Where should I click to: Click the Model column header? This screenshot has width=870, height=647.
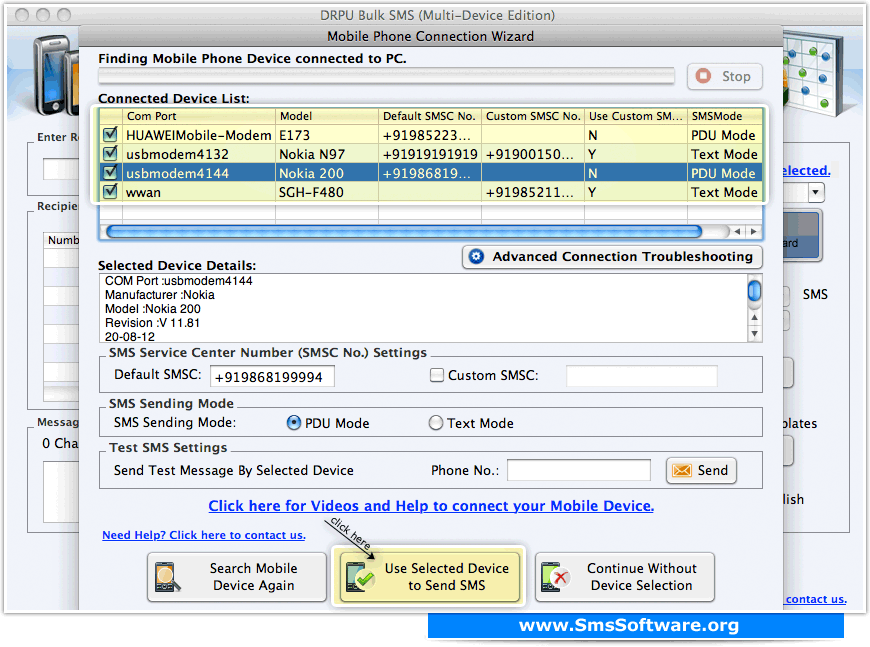[x=327, y=116]
